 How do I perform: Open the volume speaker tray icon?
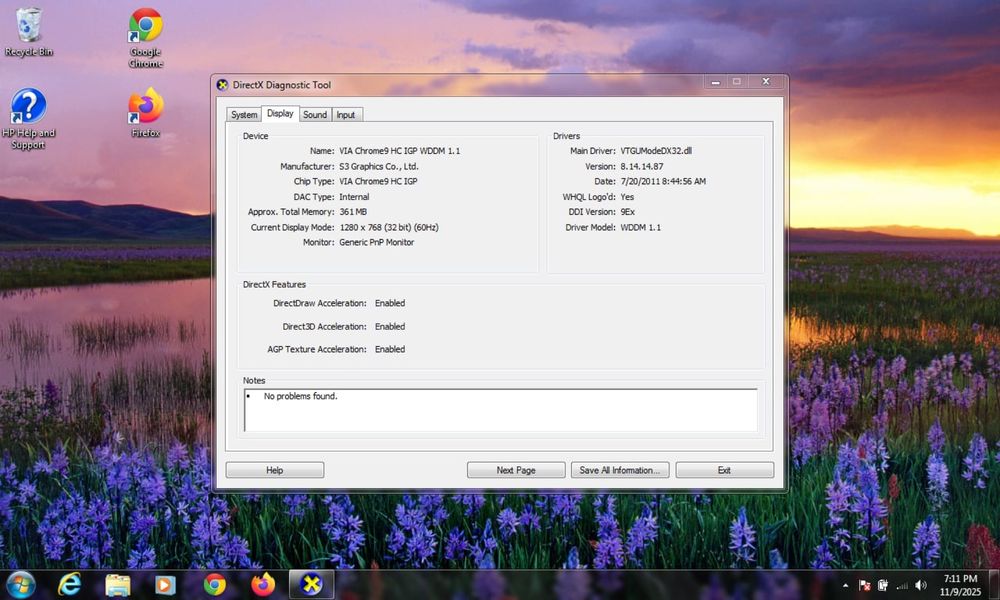pyautogui.click(x=920, y=585)
